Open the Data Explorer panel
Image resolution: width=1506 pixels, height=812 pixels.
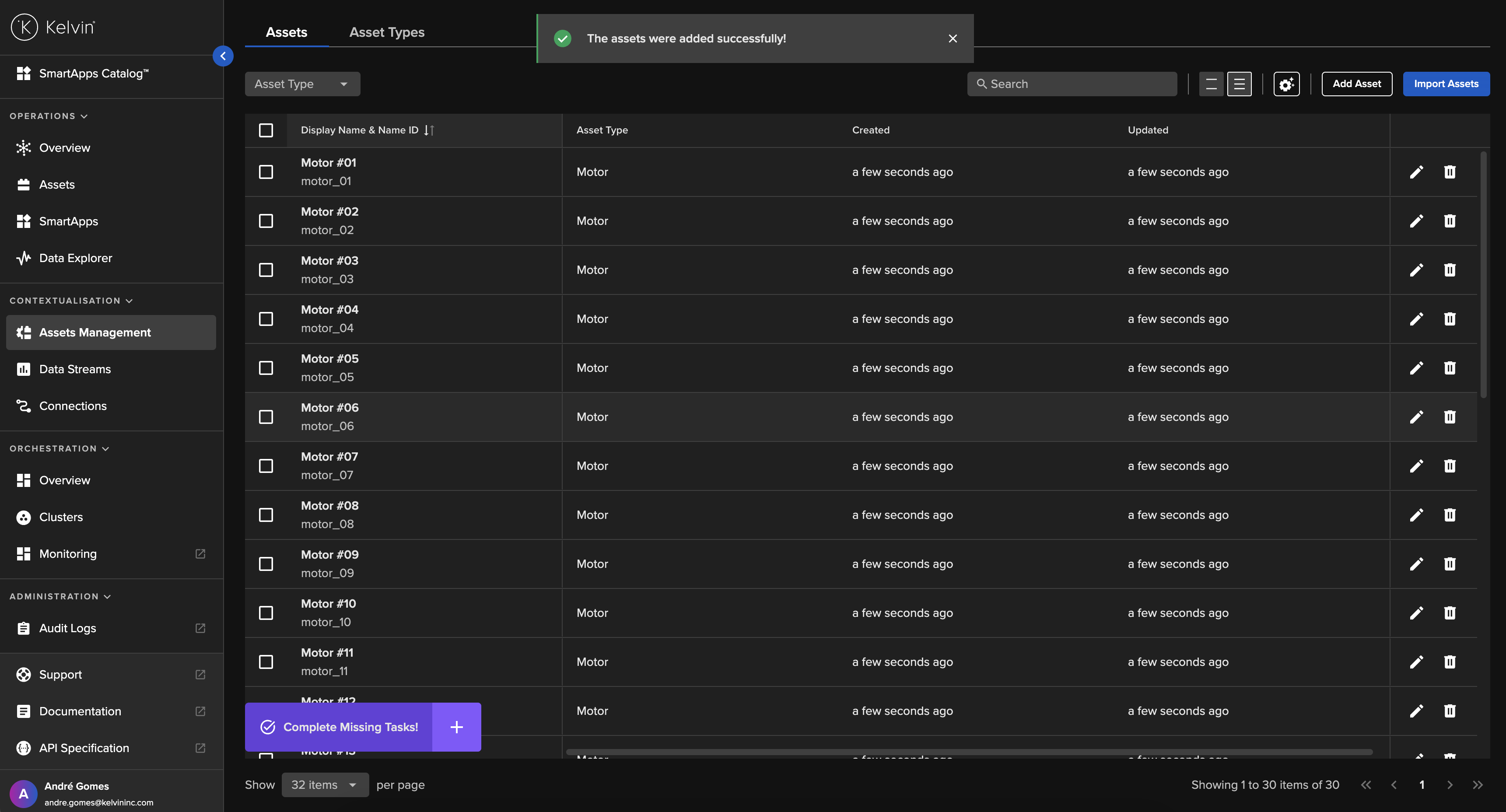click(x=75, y=257)
